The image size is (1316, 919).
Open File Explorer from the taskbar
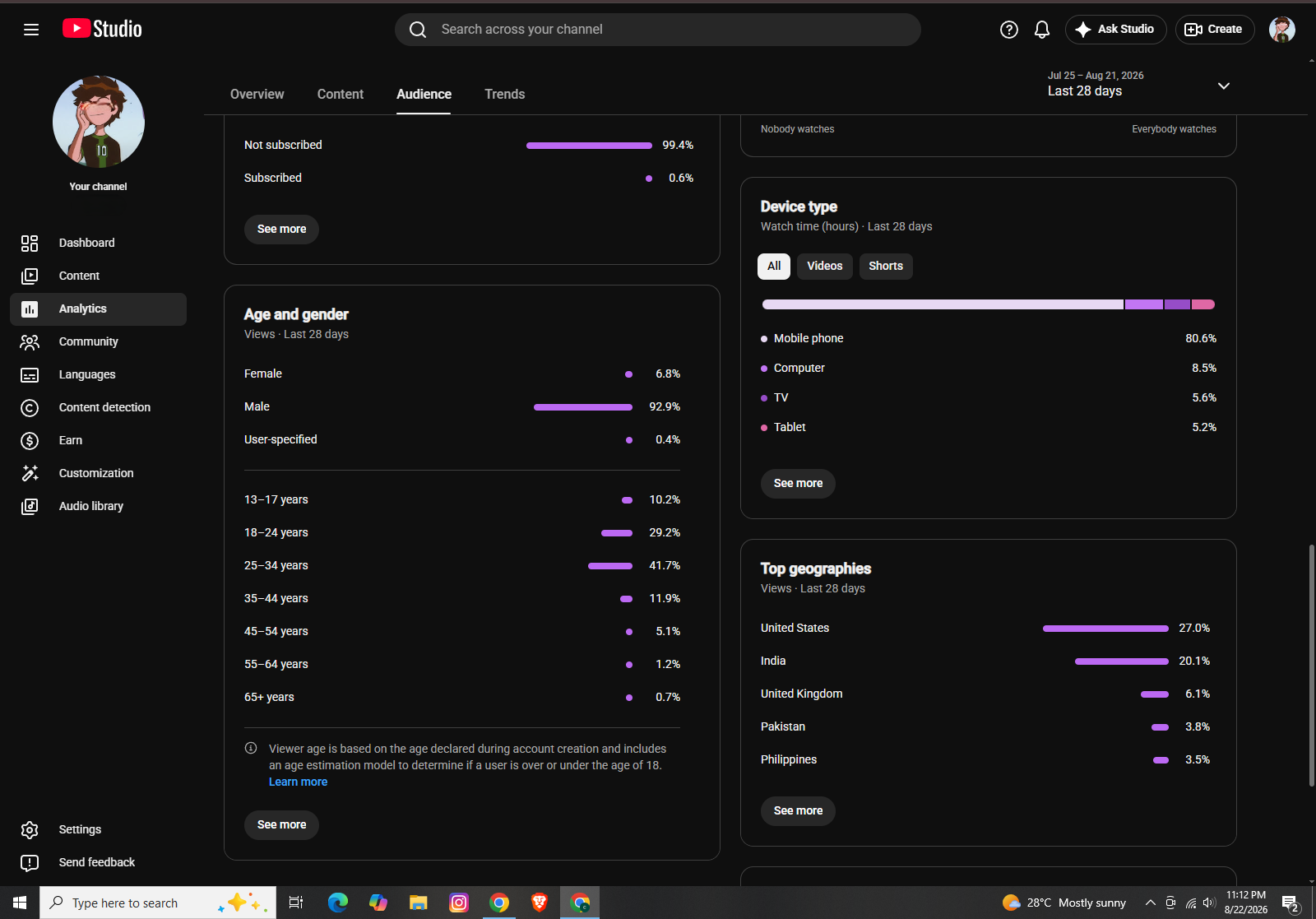pos(419,903)
